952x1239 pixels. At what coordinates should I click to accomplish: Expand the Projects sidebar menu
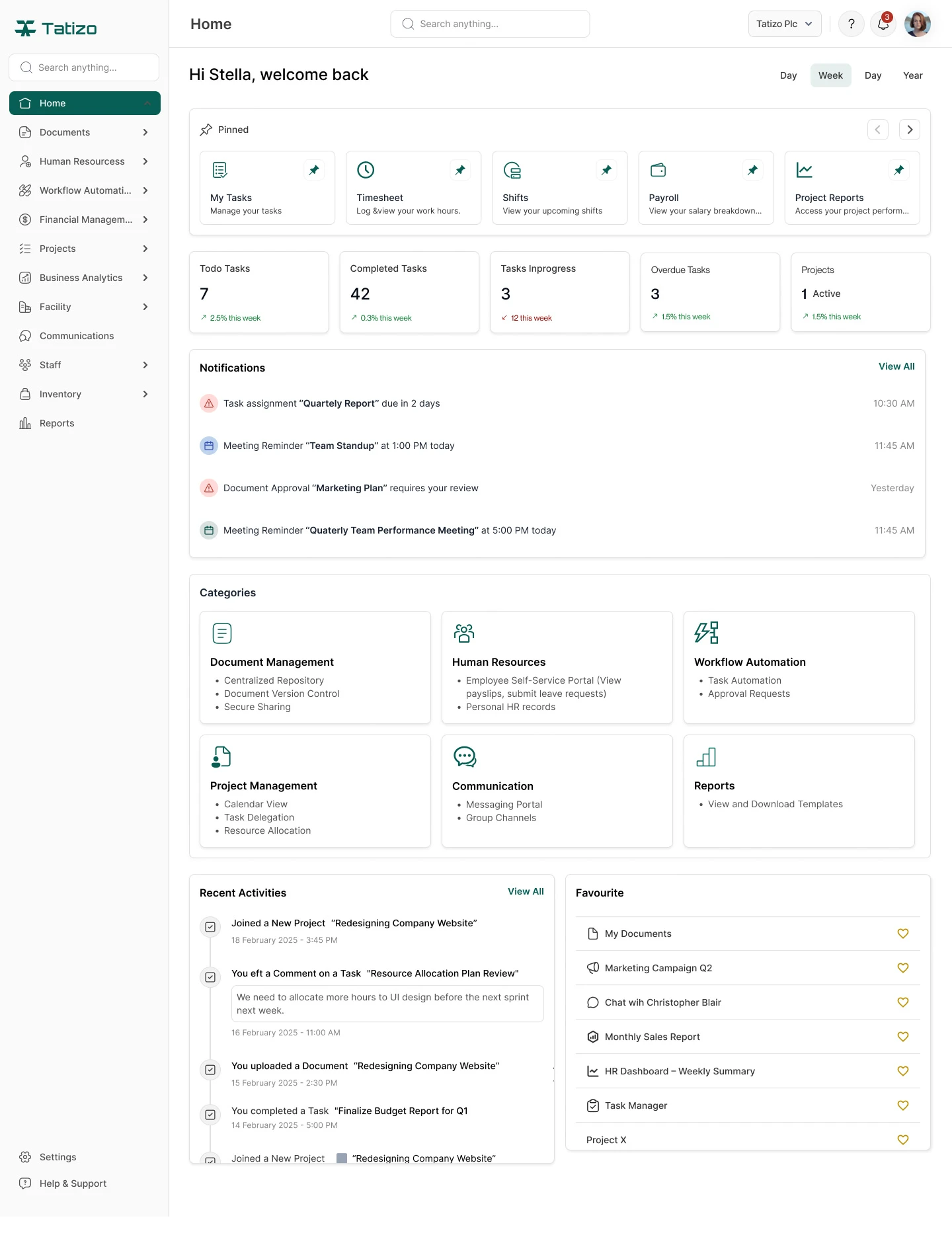(145, 249)
